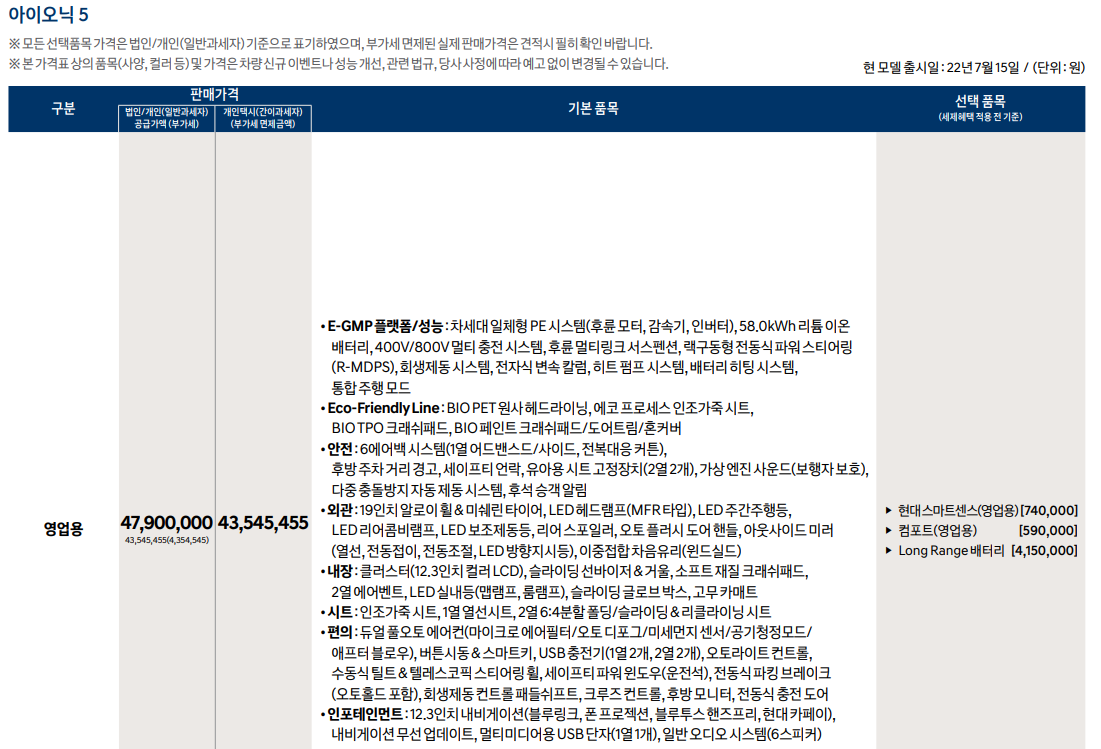
Task: Click the triangle bullet before 현대스마트센스
Action: point(888,510)
